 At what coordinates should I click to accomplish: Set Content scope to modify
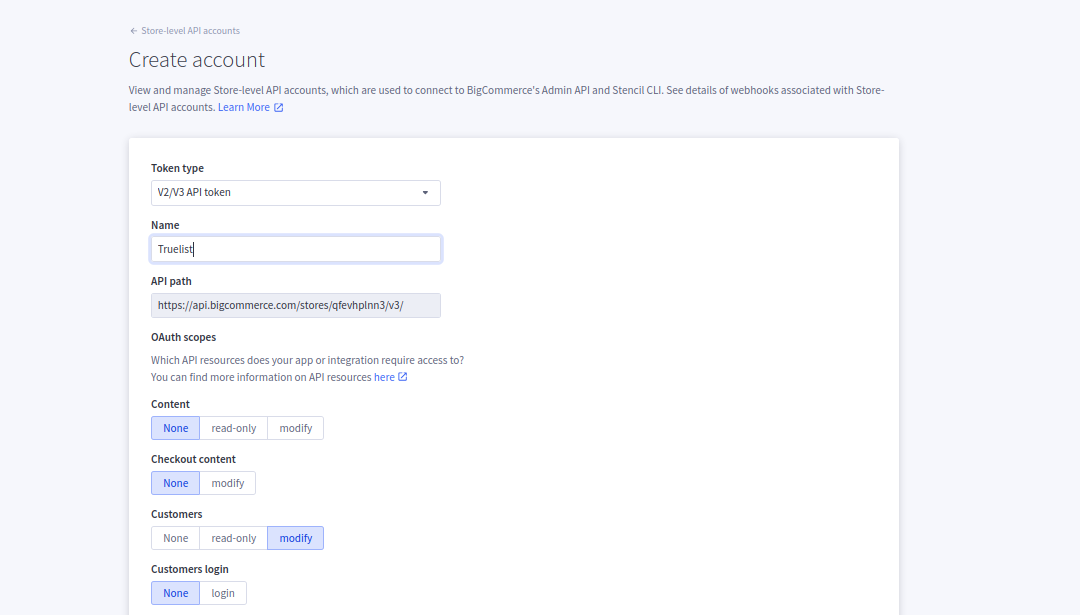(295, 428)
